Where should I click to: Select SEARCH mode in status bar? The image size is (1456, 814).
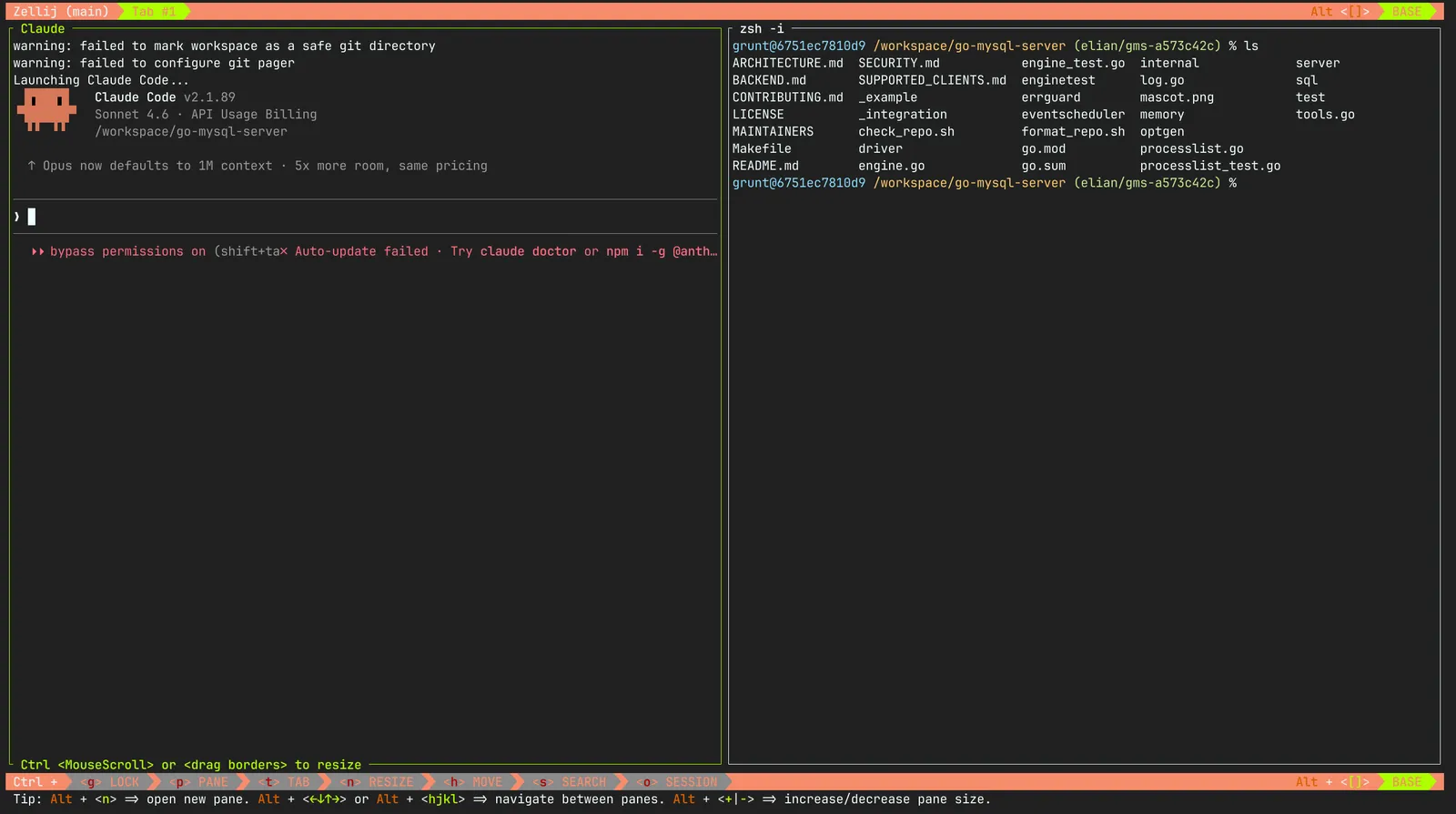click(570, 782)
